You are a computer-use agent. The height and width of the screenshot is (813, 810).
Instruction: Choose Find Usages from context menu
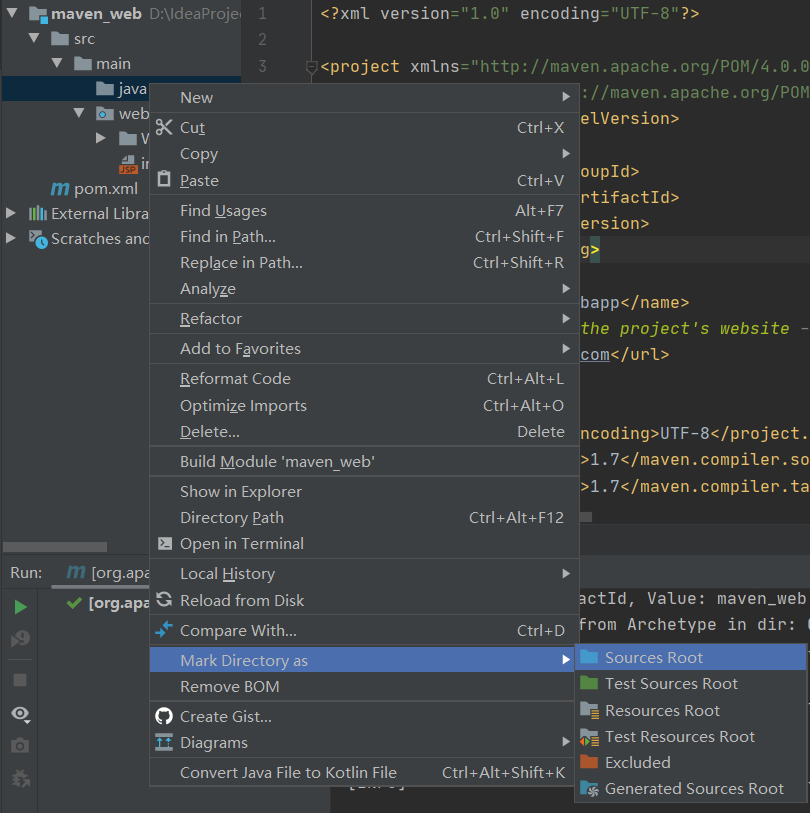364,211
